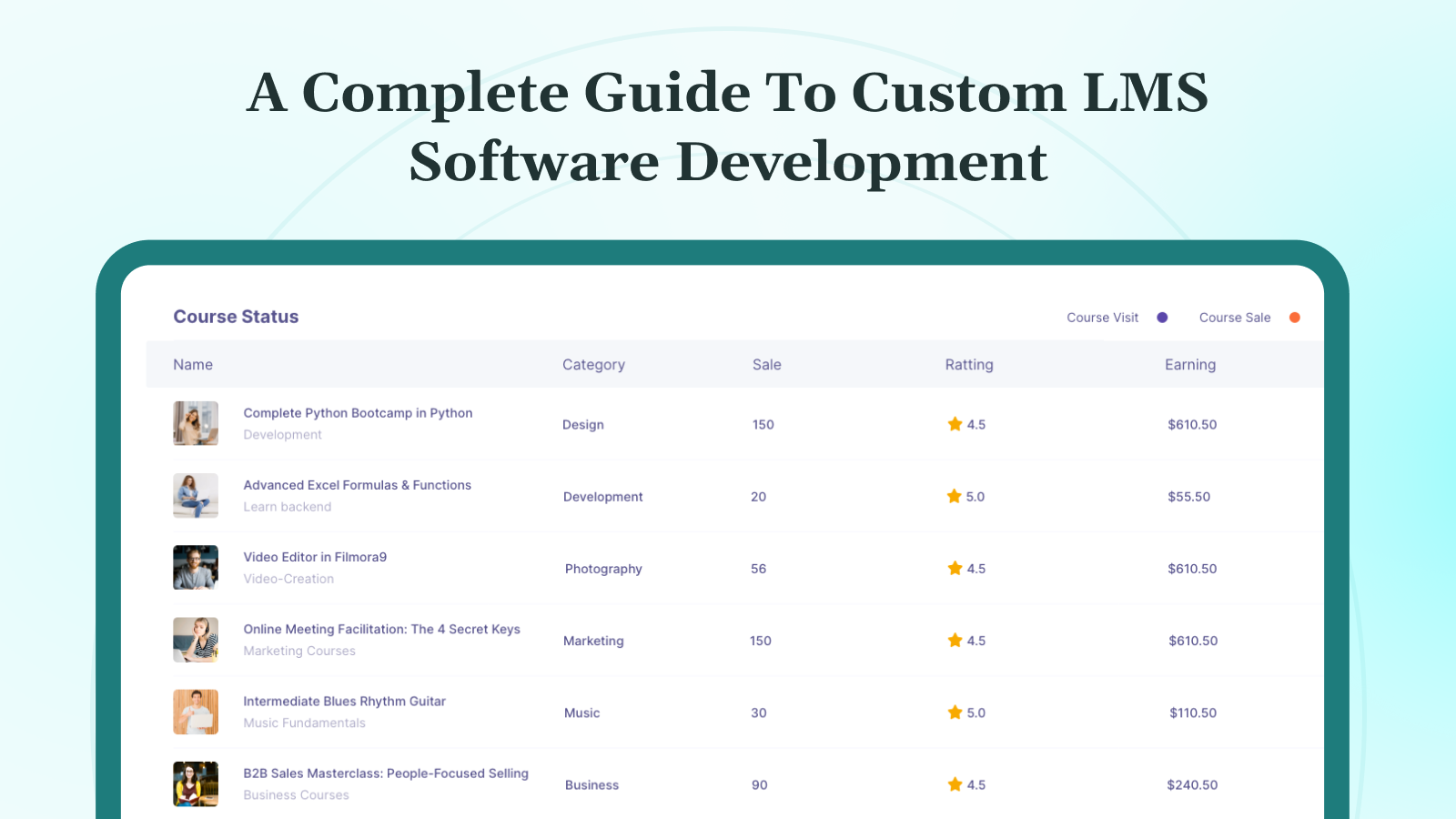Viewport: 1456px width, 819px height.
Task: Open Advanced Excel Formulas & Functions title
Action: pos(358,485)
